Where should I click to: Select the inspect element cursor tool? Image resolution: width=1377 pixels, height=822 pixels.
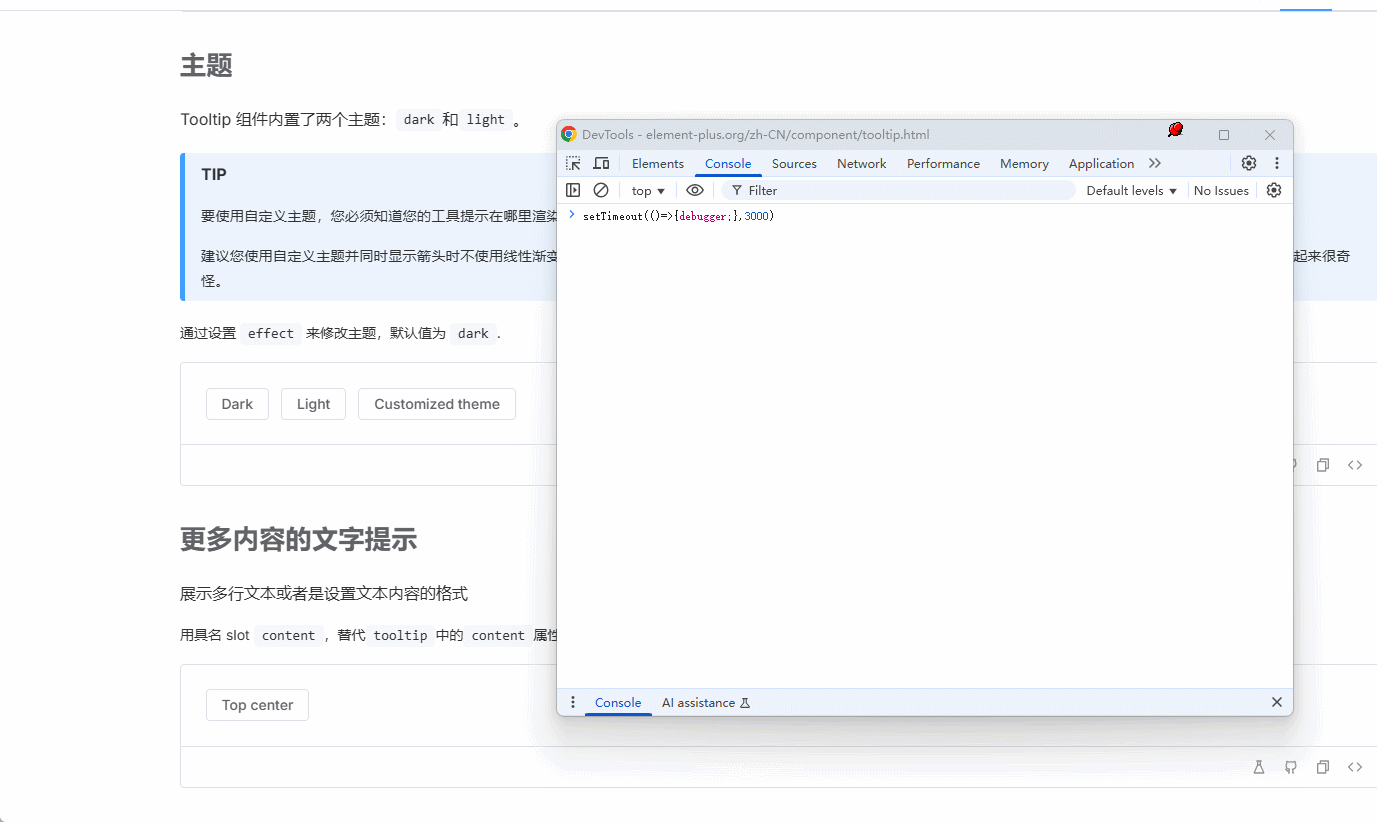click(x=571, y=163)
